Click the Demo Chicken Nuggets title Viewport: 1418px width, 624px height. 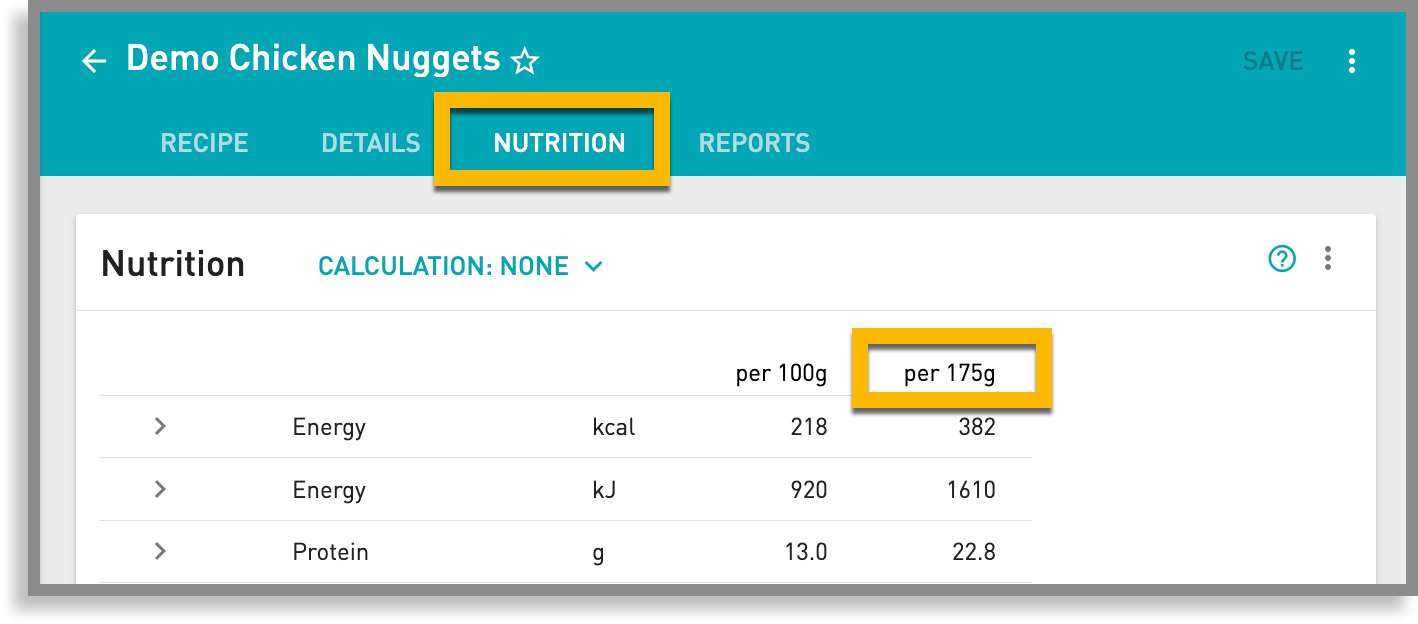(311, 58)
